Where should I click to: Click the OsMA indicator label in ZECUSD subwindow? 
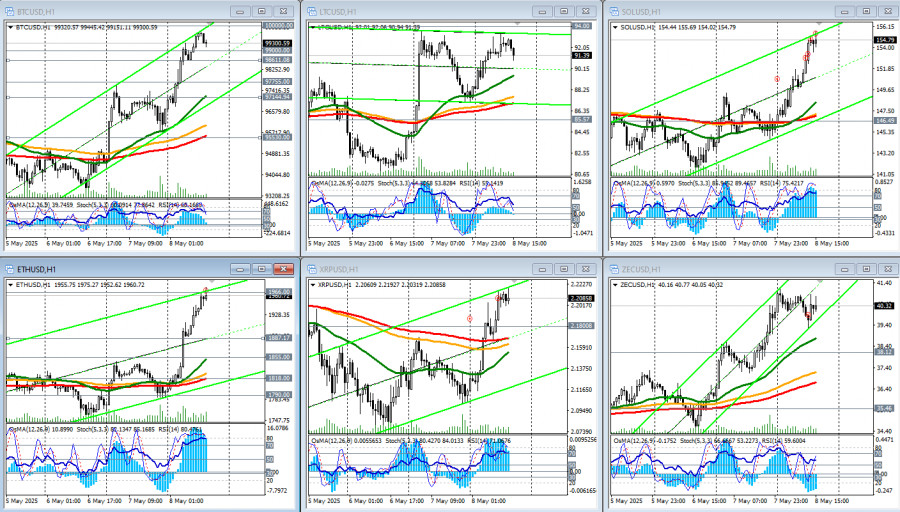point(643,441)
